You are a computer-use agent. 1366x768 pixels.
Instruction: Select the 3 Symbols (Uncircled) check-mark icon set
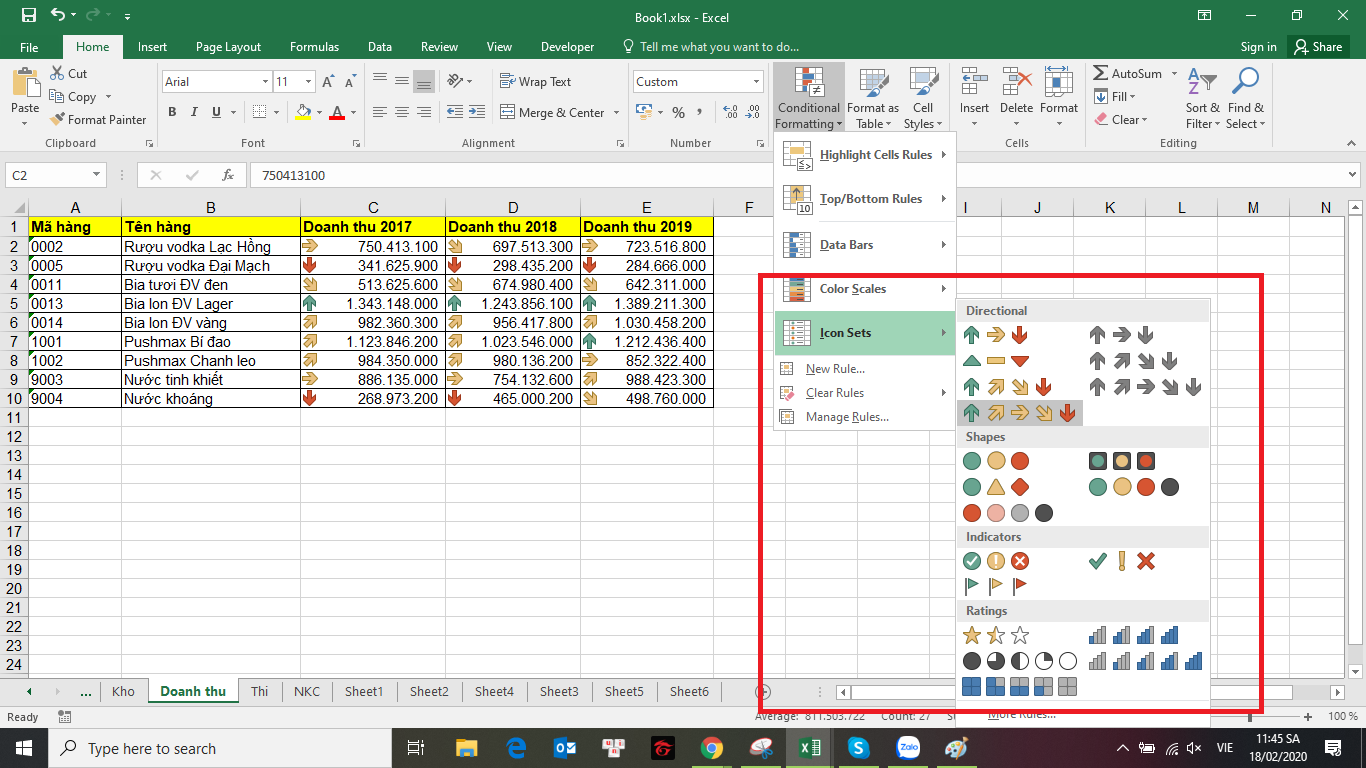point(1121,562)
